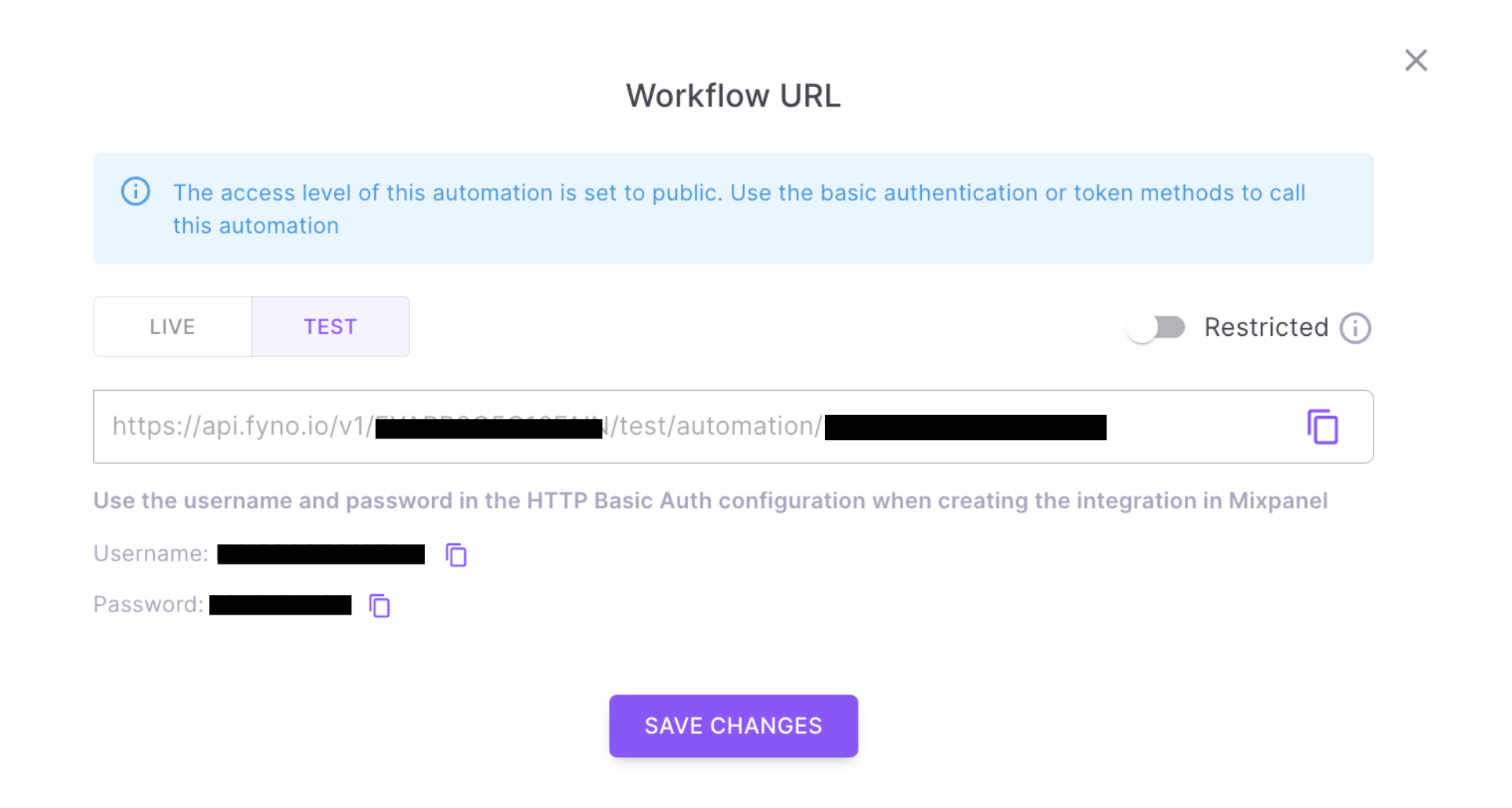Click the info icon beside Restricted
This screenshot has height=808, width=1512.
click(1355, 328)
